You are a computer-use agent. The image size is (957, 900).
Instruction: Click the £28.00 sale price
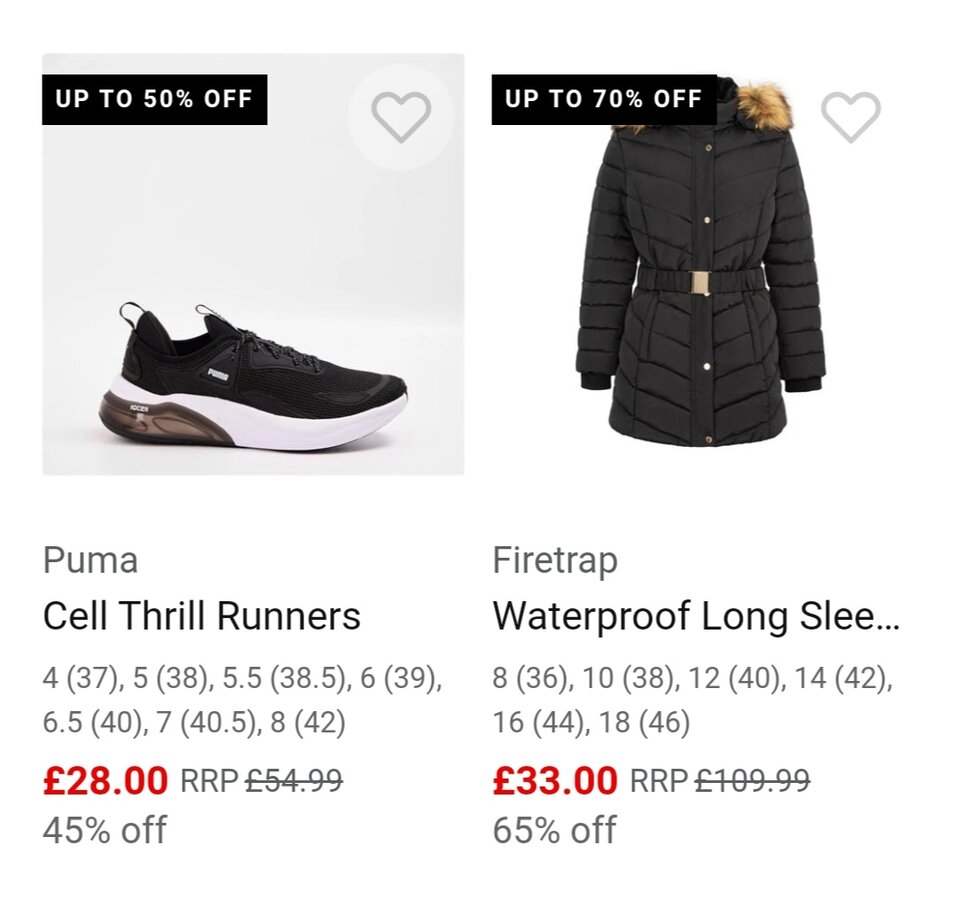105,781
